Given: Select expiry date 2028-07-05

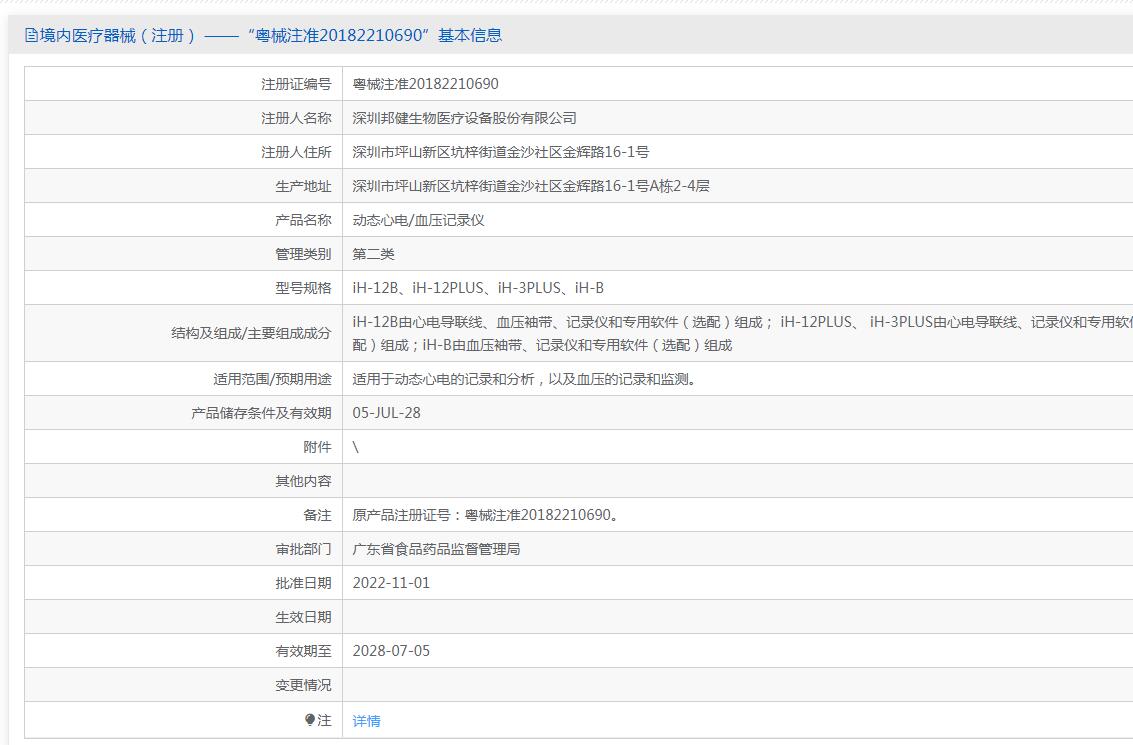Looking at the screenshot, I should (391, 651).
